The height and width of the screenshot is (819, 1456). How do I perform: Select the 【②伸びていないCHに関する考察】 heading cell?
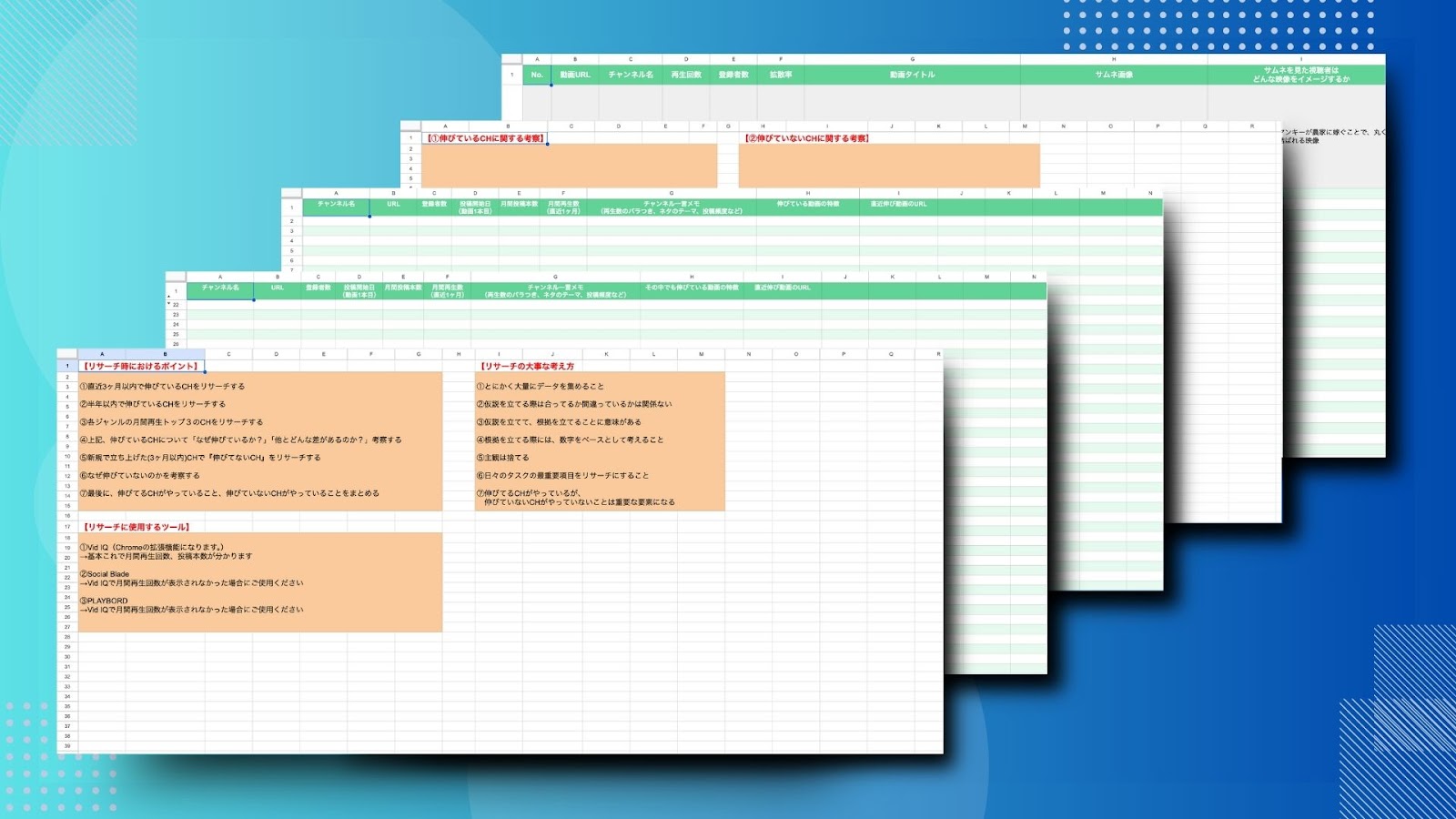coord(807,138)
